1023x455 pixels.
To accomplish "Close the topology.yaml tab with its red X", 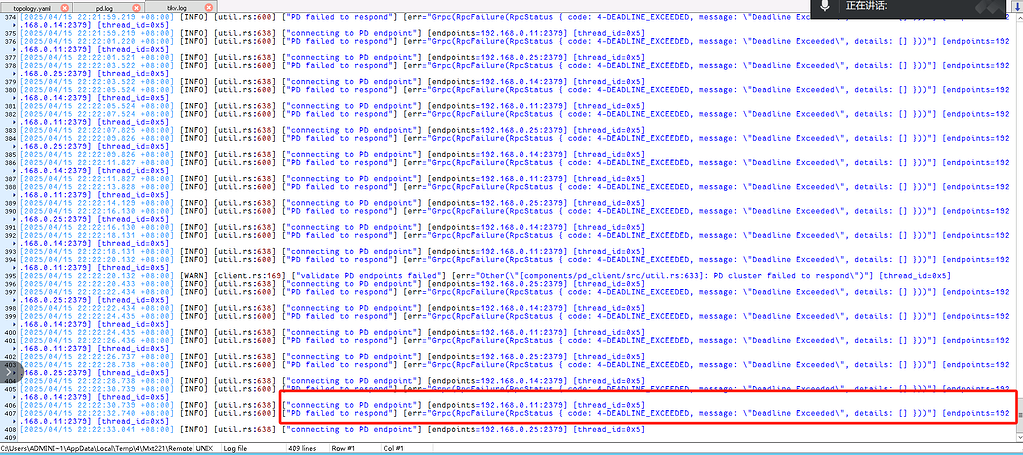I will coord(65,8).
